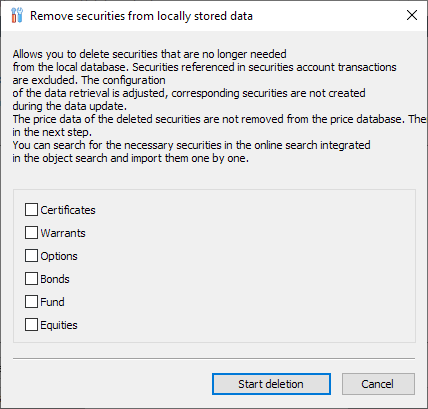Screen dimensions: 428x409
Task: Click the 'in the next step.' description line
Action: 52,132
